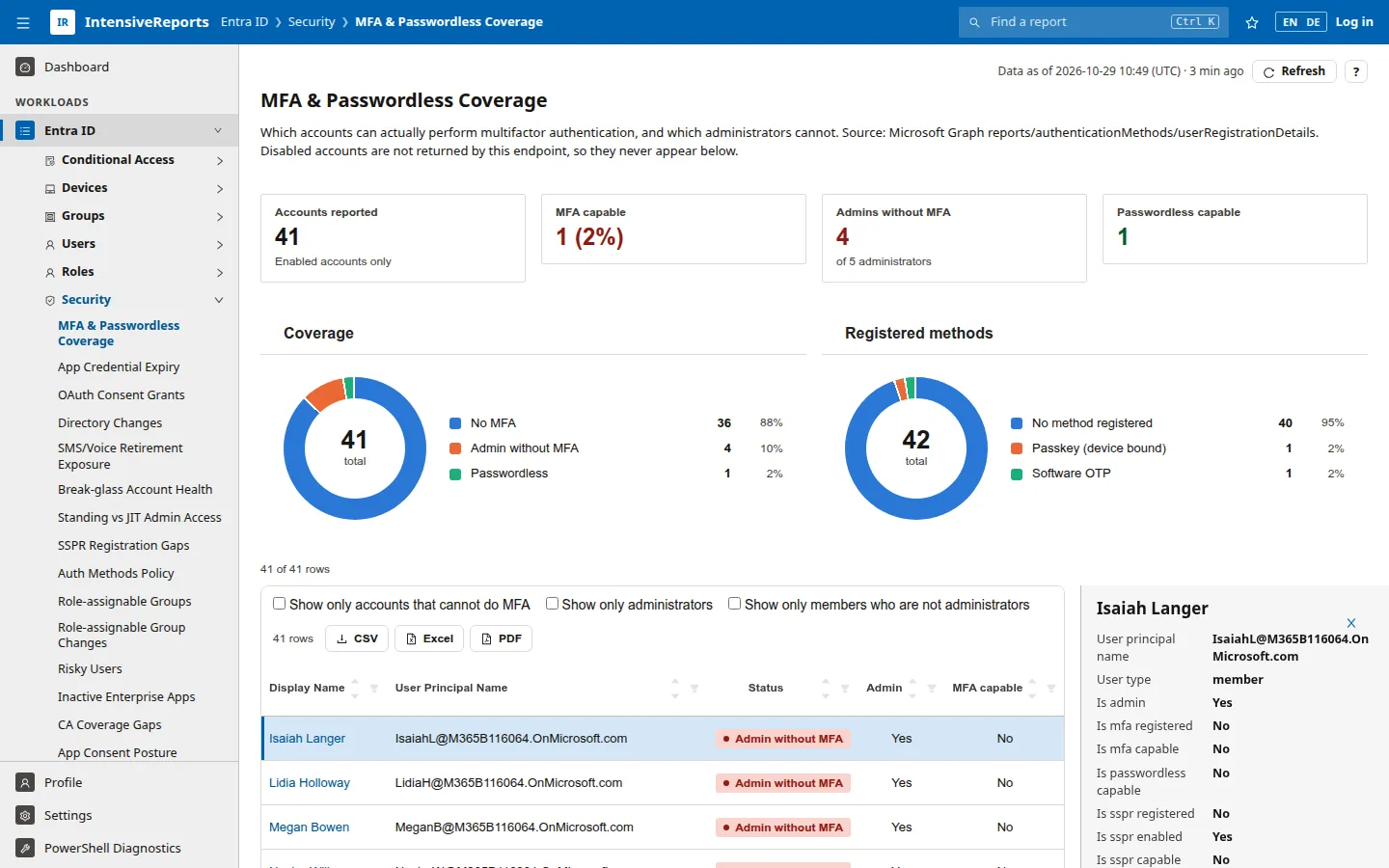
Task: Click the Find a report search field
Action: (1094, 22)
